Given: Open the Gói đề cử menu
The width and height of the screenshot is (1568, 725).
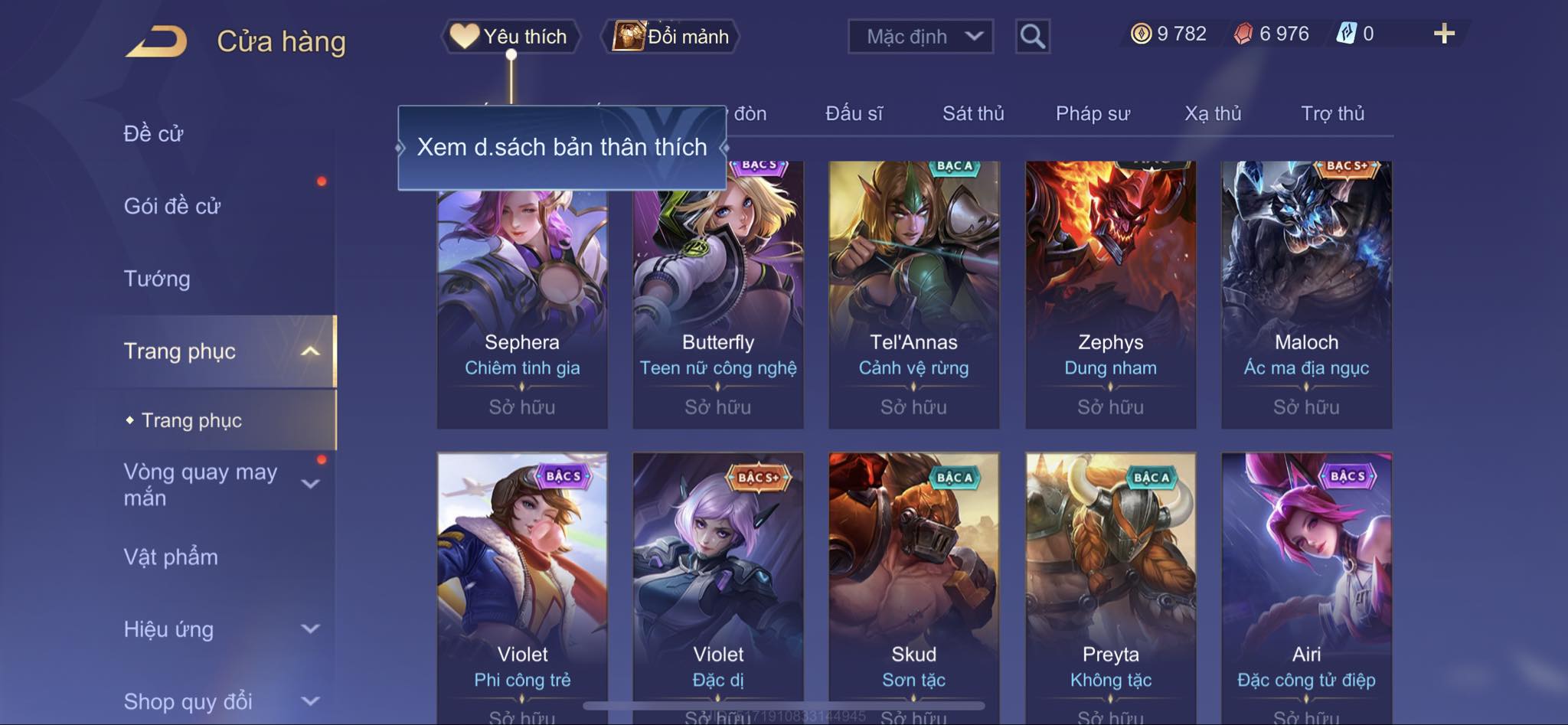Looking at the screenshot, I should coord(172,206).
